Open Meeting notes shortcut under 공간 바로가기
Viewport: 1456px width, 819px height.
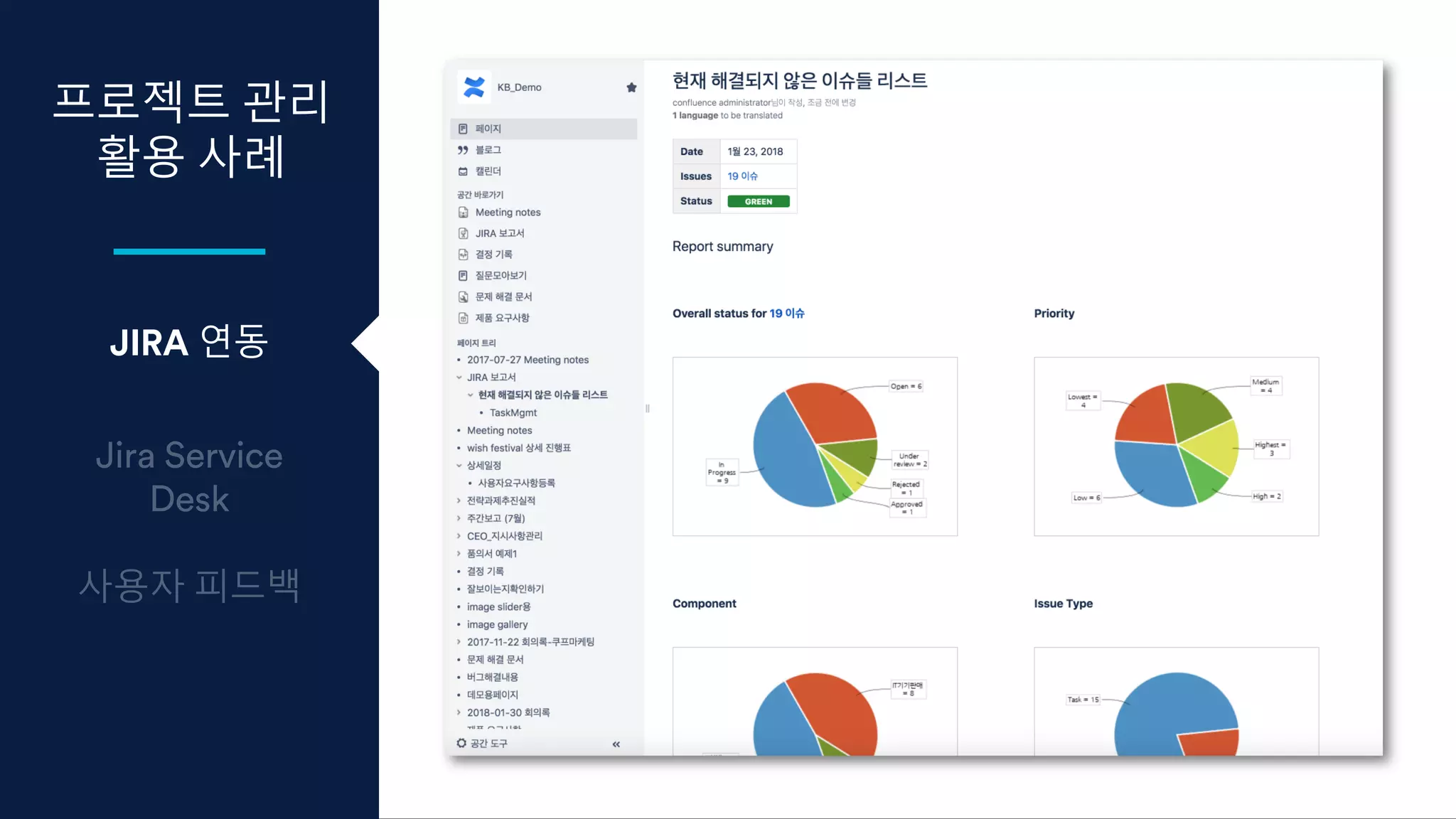508,213
